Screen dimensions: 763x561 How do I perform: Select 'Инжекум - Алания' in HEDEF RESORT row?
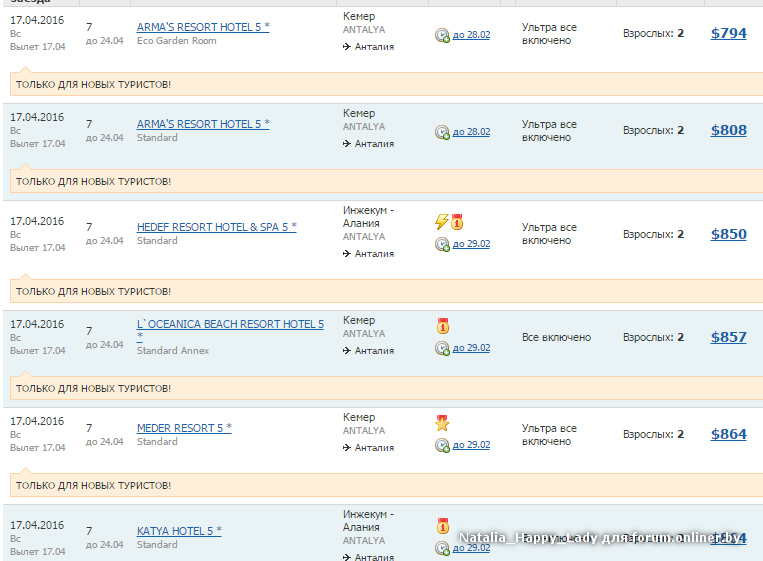(x=368, y=217)
